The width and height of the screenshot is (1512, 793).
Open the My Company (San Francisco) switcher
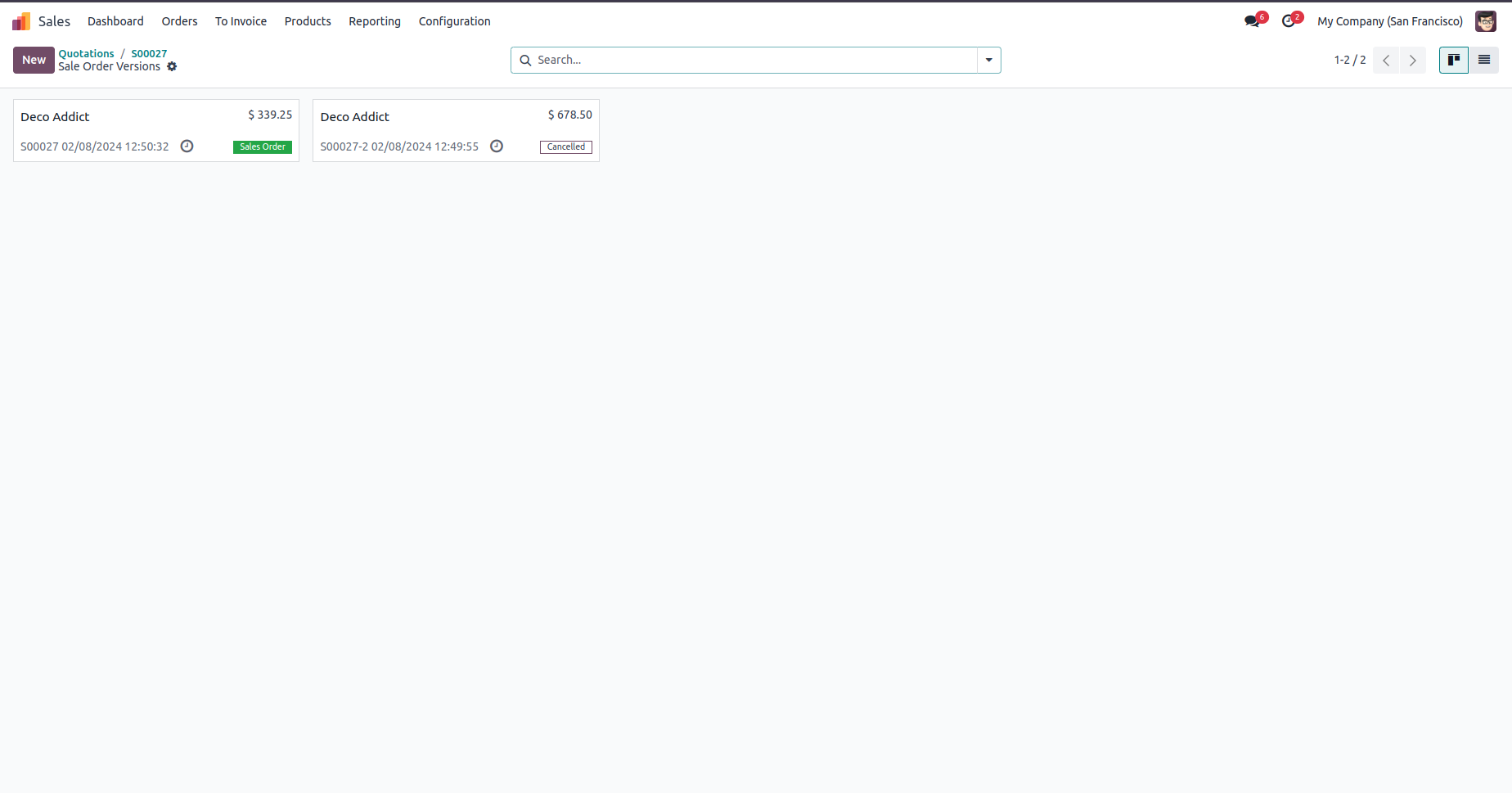tap(1389, 21)
